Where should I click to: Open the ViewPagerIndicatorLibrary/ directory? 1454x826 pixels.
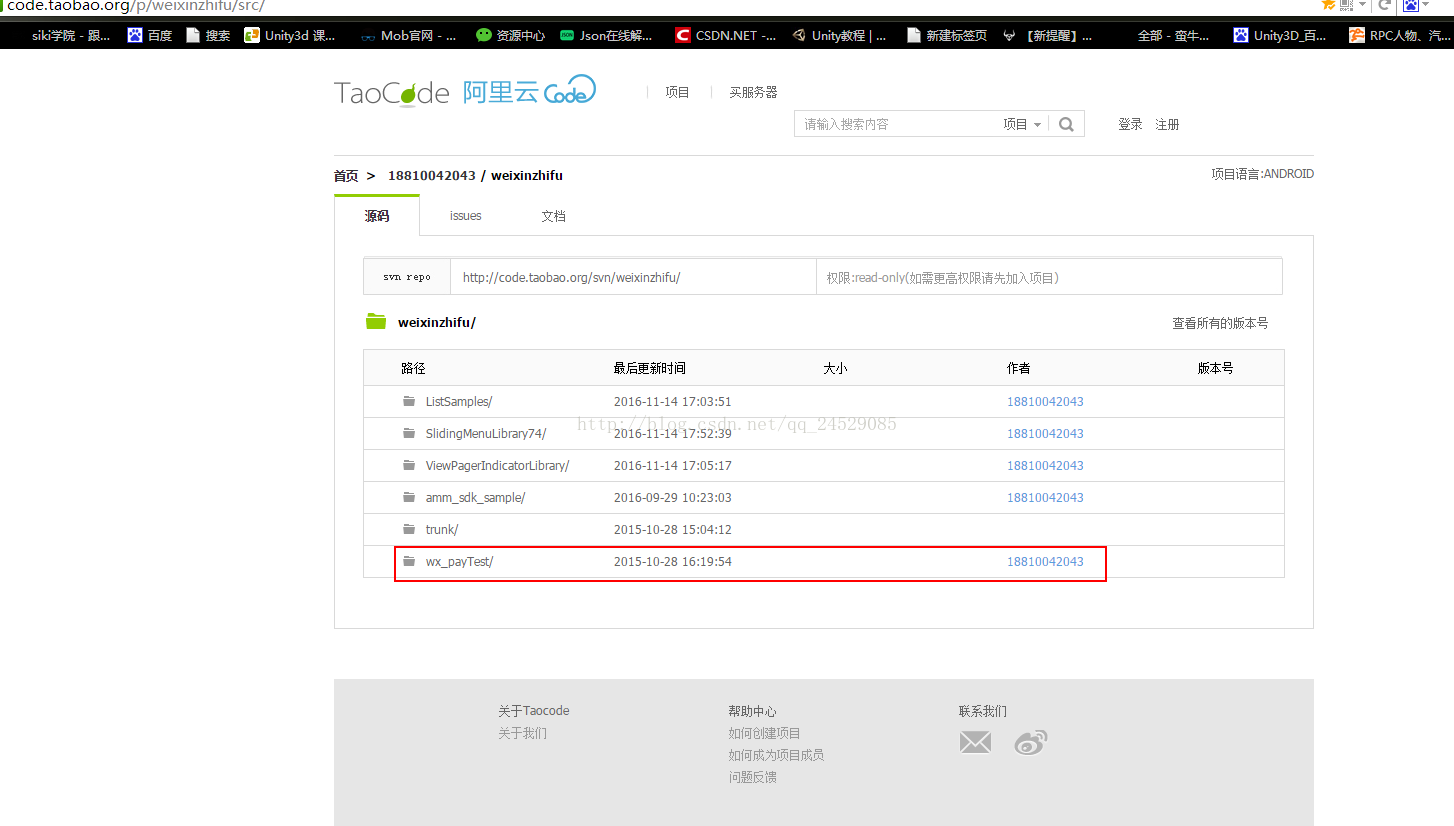pos(497,465)
